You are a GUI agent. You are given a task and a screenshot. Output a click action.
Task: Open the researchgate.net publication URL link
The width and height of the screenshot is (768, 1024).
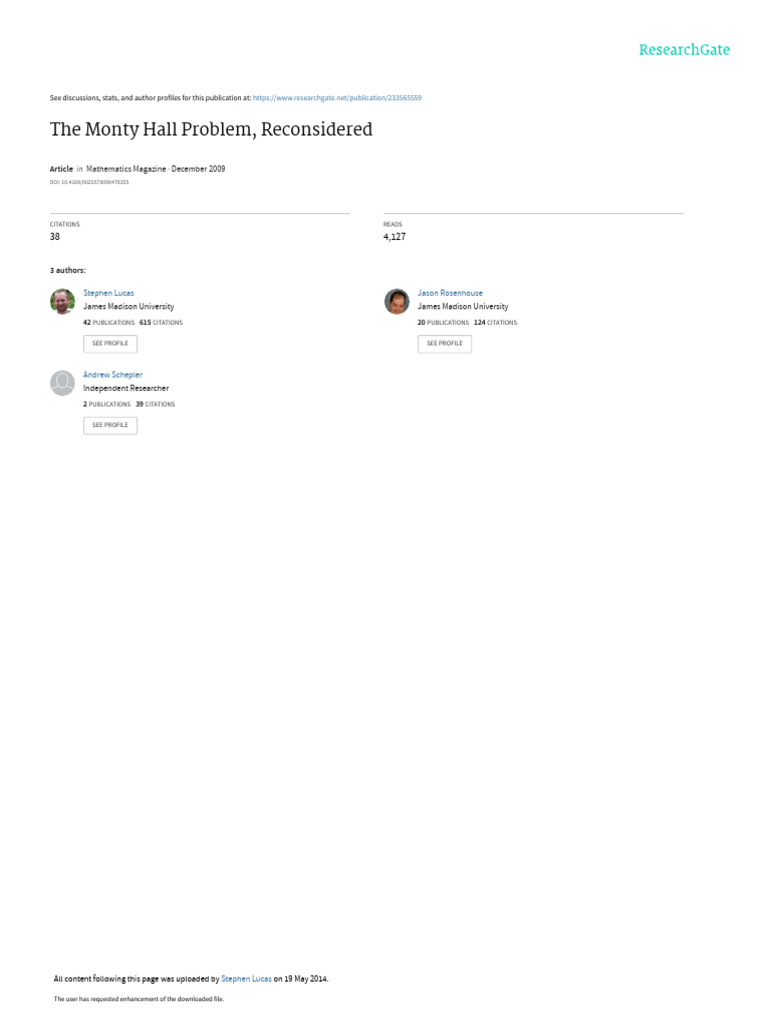337,98
